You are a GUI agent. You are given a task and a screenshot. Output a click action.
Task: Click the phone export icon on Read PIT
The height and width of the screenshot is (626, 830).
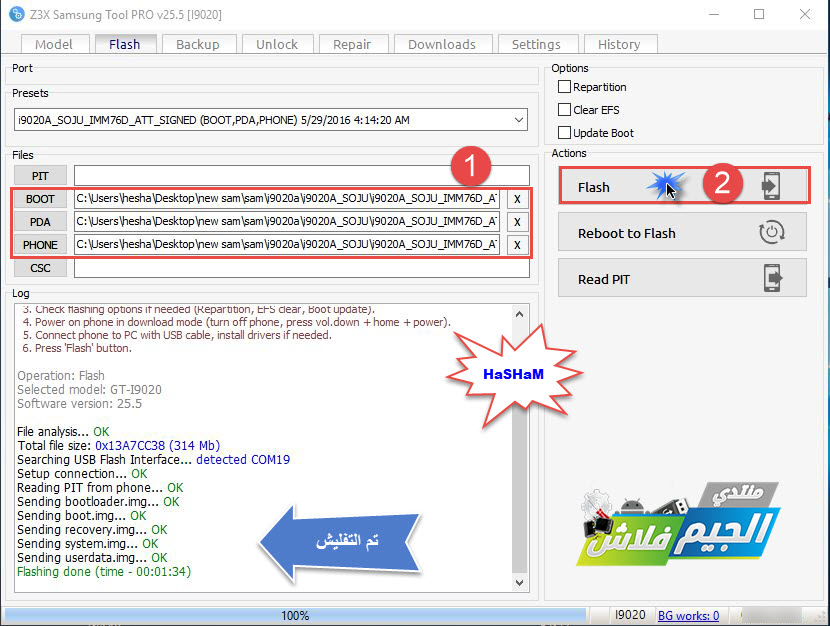point(772,278)
